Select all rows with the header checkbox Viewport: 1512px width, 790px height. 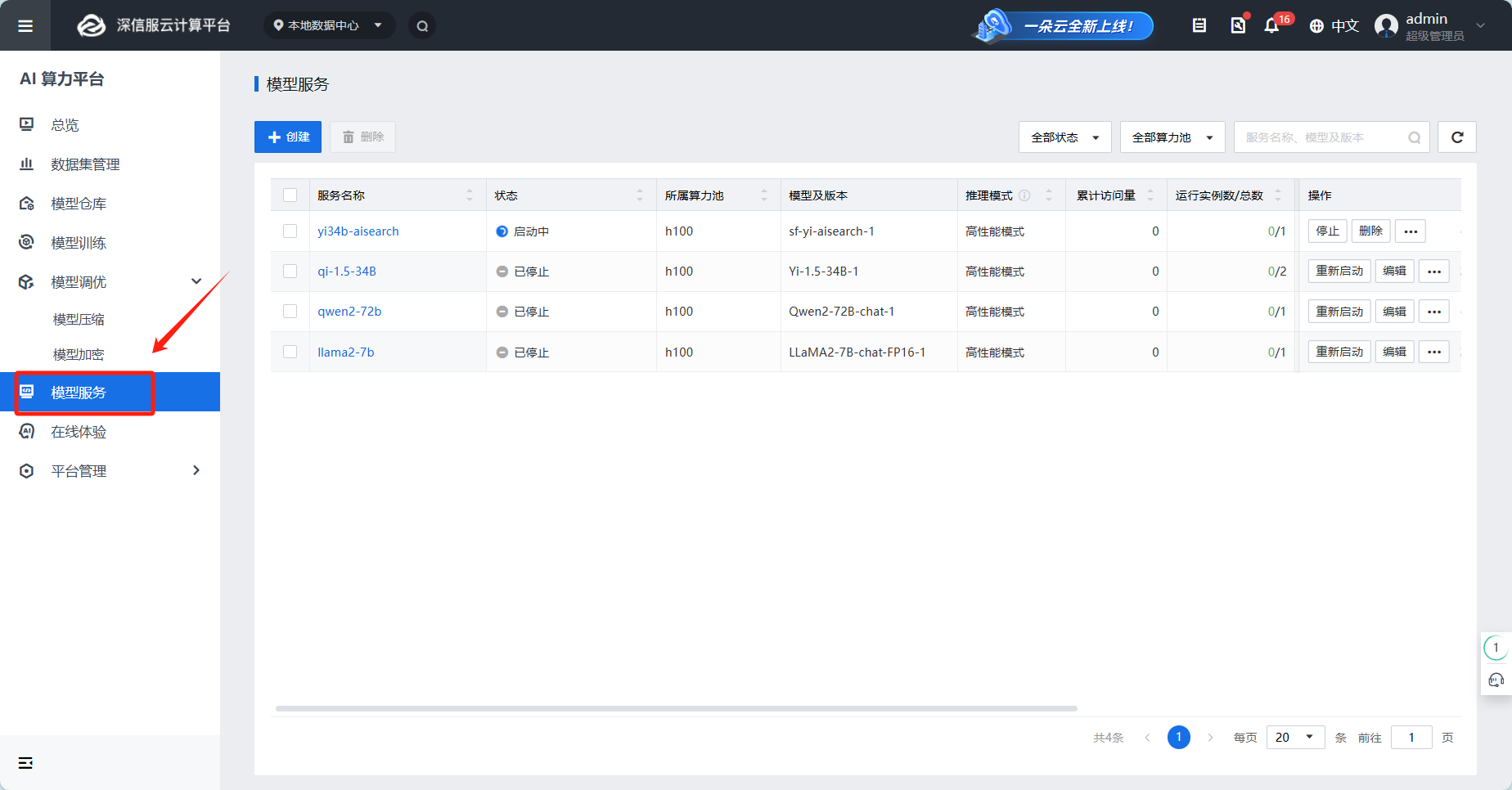[290, 195]
